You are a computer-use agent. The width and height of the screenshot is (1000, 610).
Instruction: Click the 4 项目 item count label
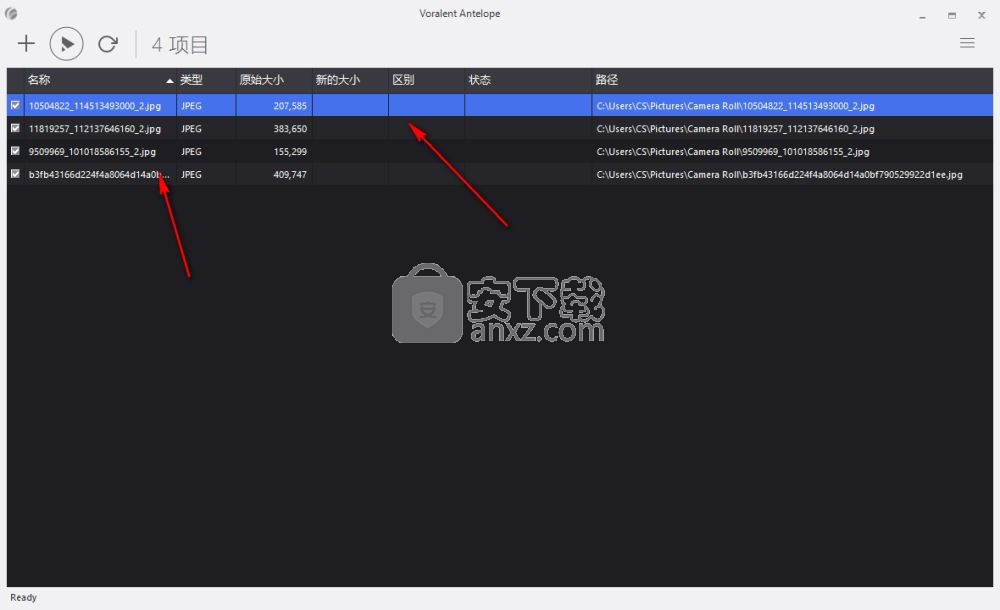(x=180, y=45)
